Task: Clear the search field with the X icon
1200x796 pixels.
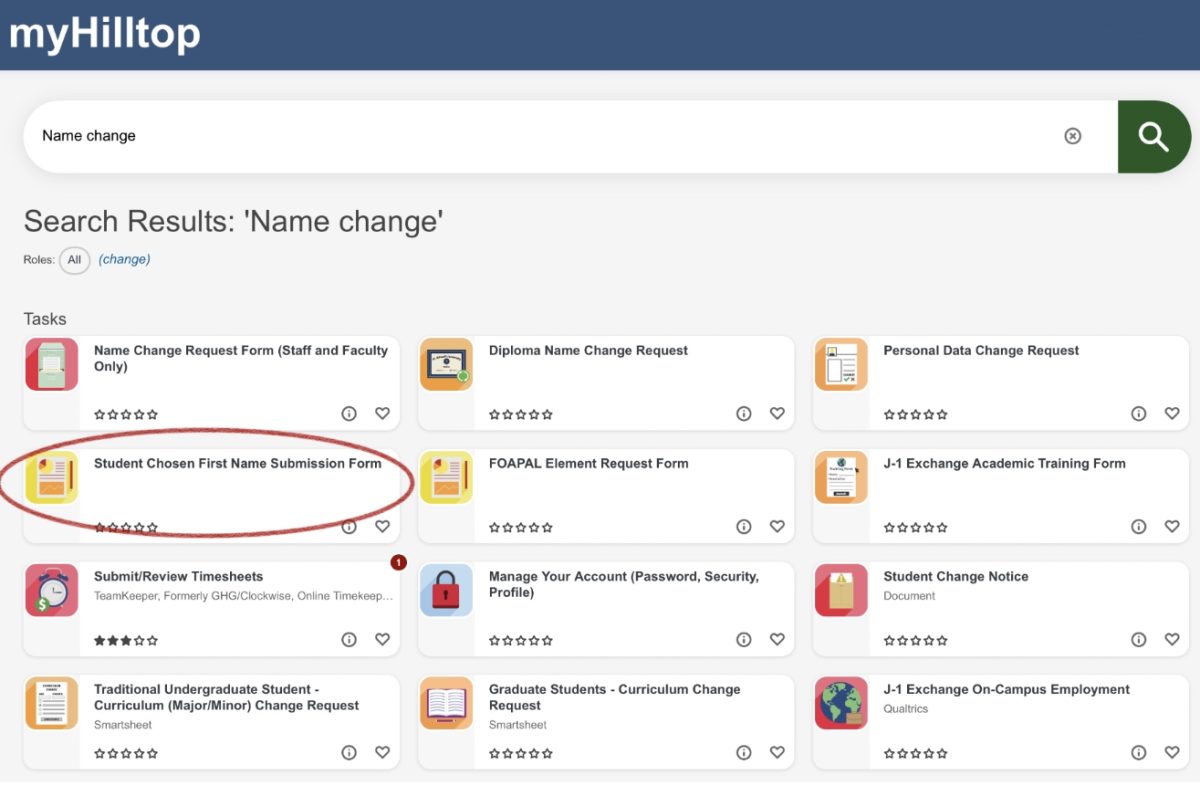Action: click(1072, 136)
